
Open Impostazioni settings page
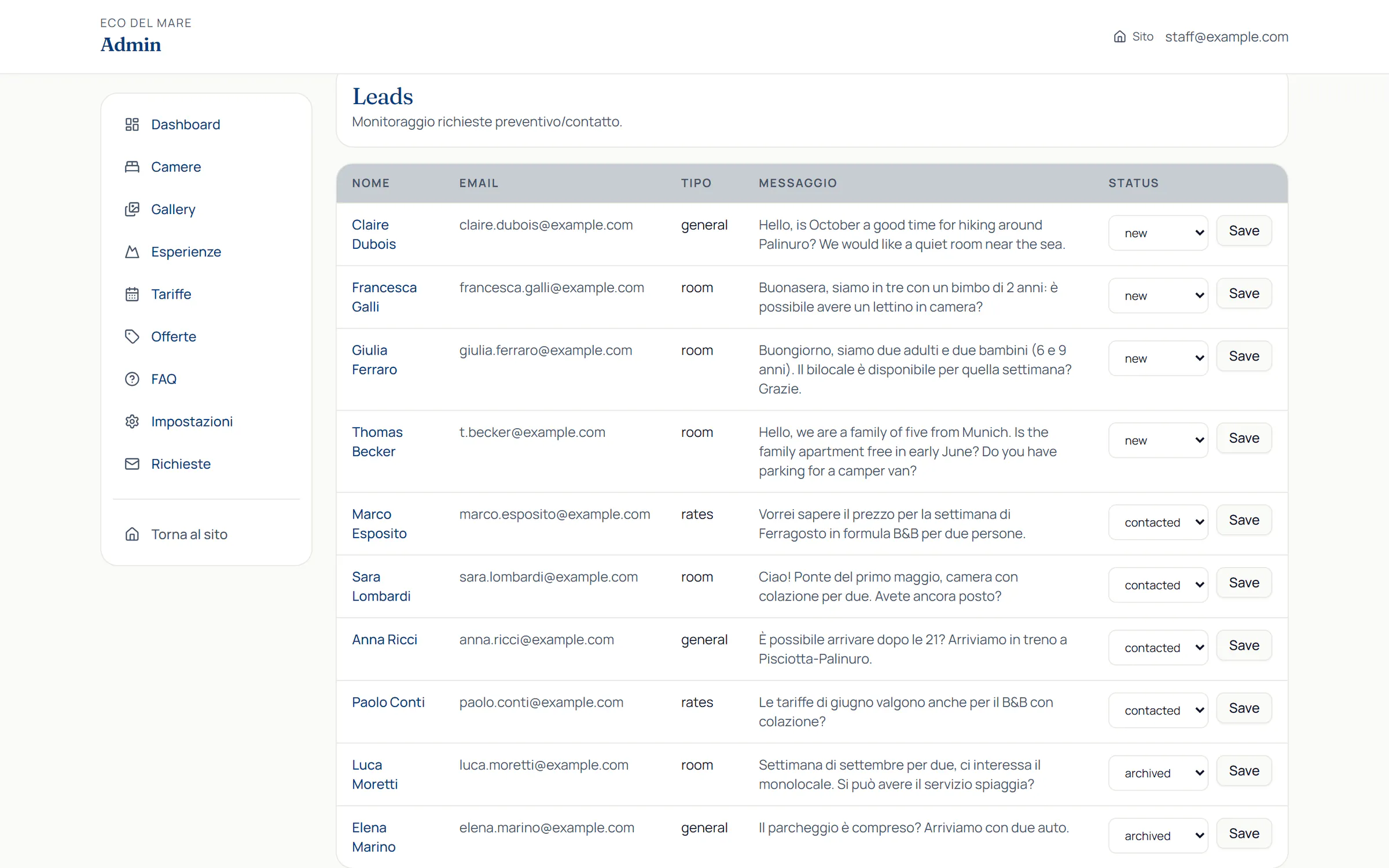(x=206, y=421)
